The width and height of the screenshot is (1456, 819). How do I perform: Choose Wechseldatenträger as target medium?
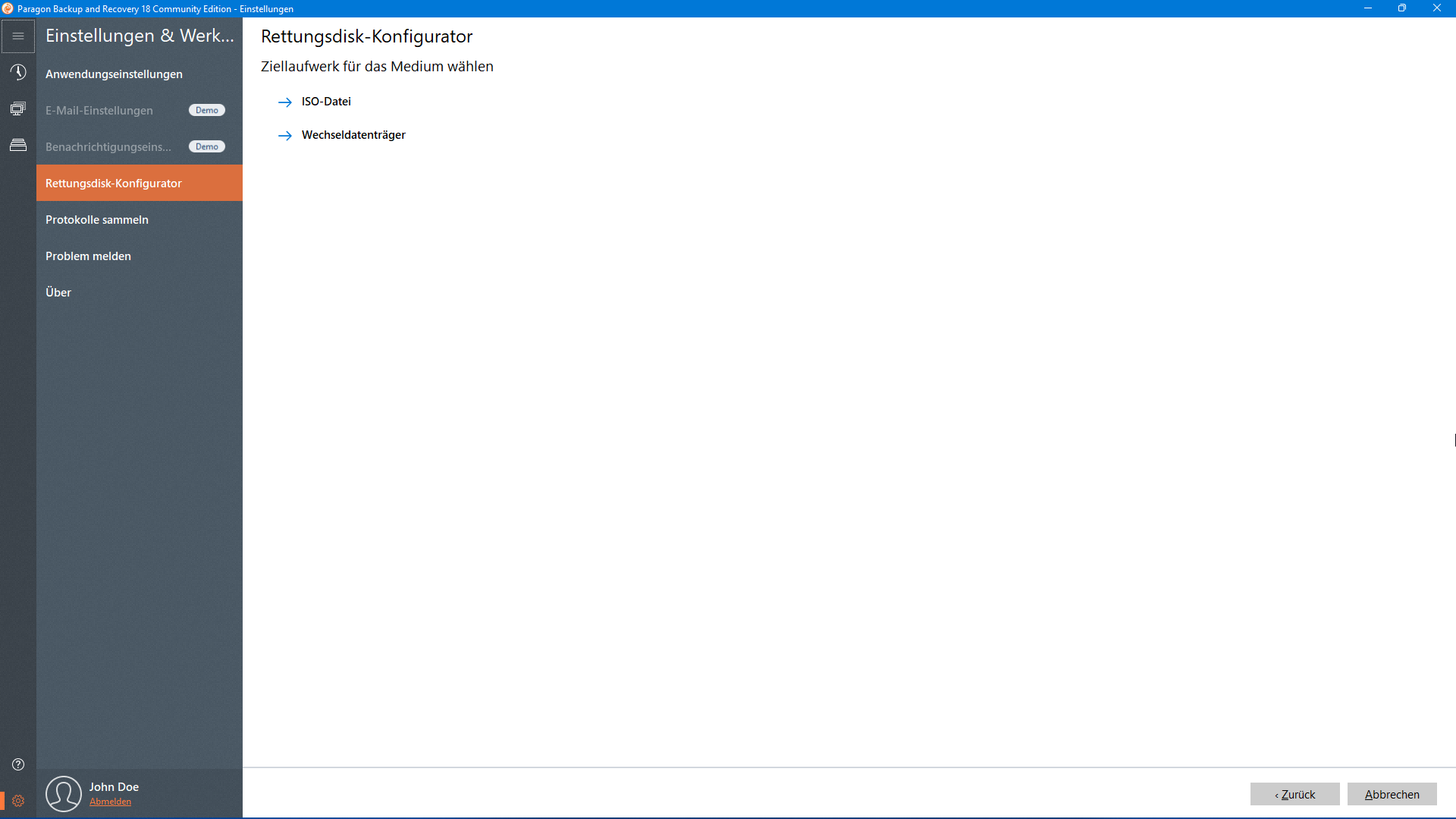tap(353, 135)
